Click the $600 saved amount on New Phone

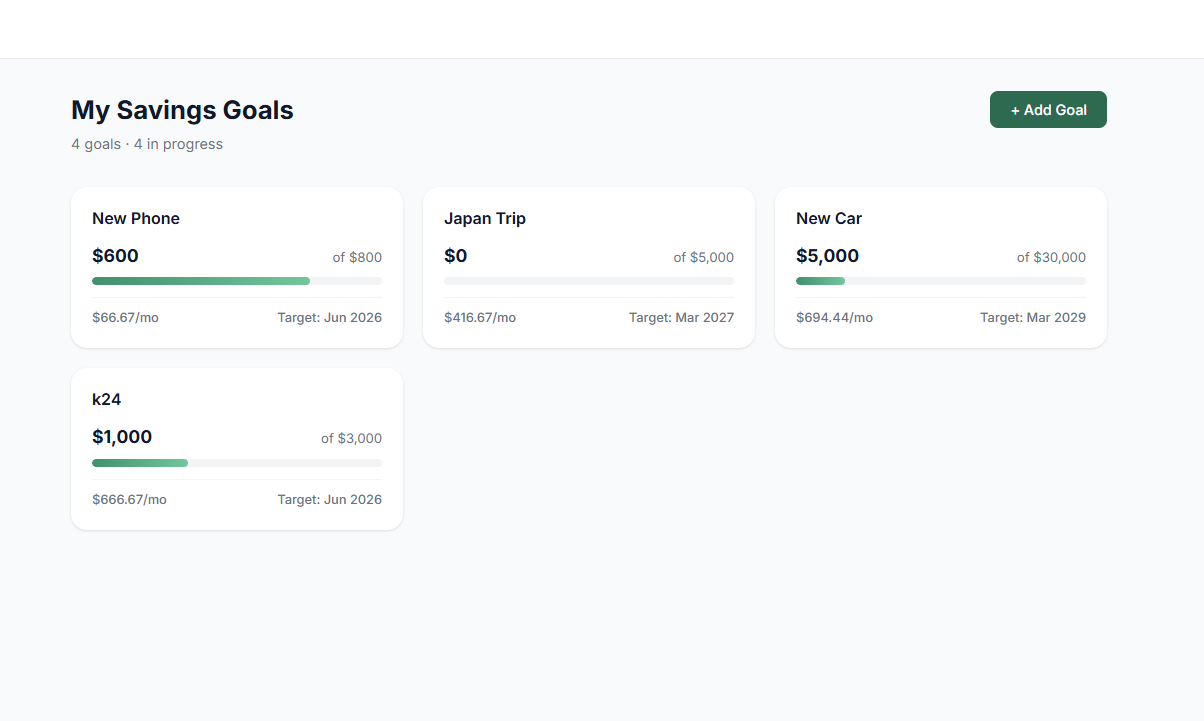tap(115, 255)
